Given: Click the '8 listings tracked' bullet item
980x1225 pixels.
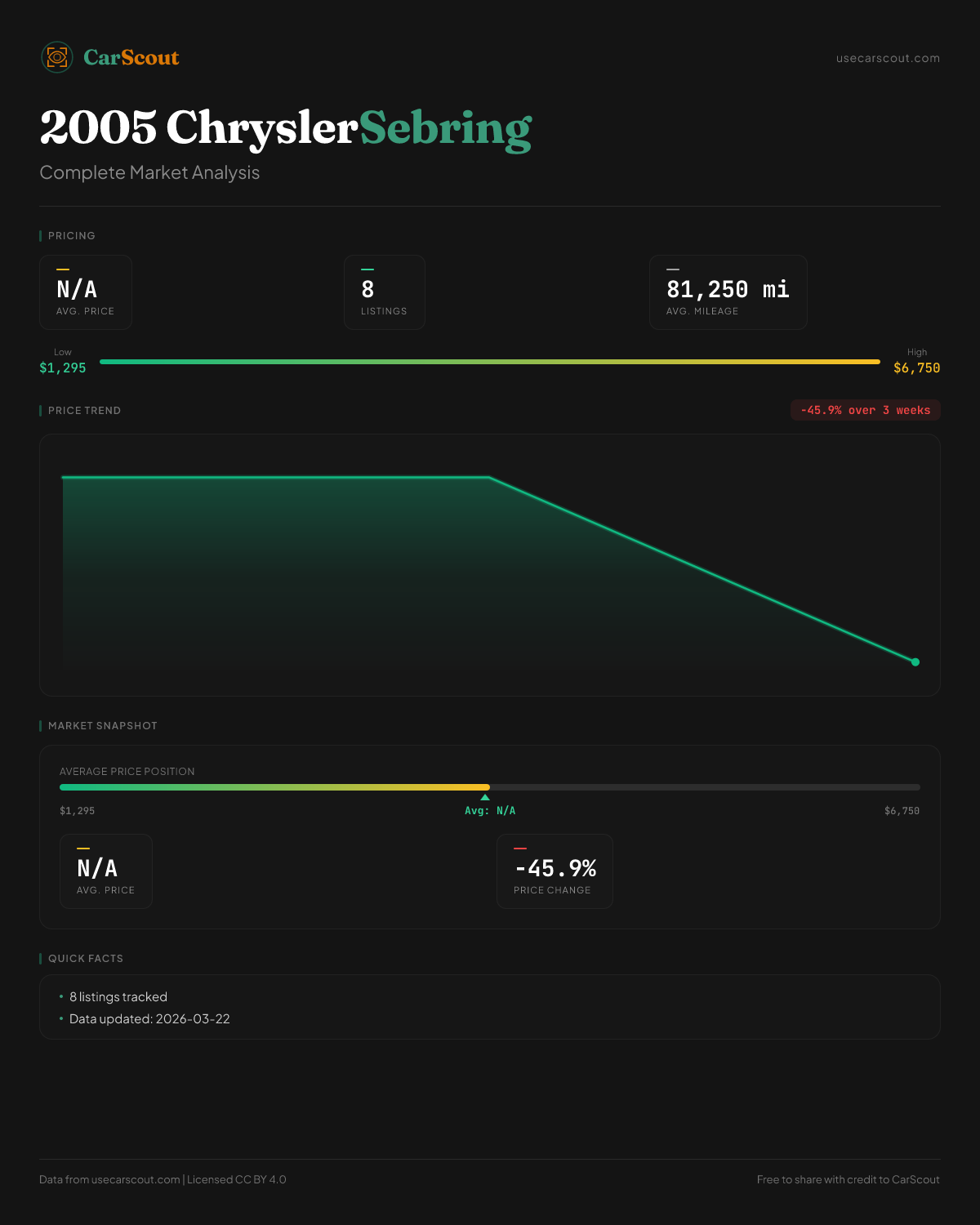Looking at the screenshot, I should click(x=118, y=997).
